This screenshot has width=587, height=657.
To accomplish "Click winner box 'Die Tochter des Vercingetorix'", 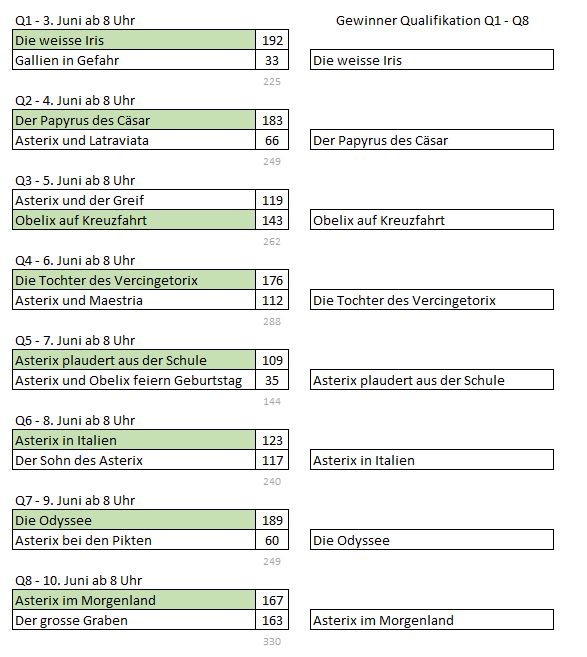I will 432,300.
